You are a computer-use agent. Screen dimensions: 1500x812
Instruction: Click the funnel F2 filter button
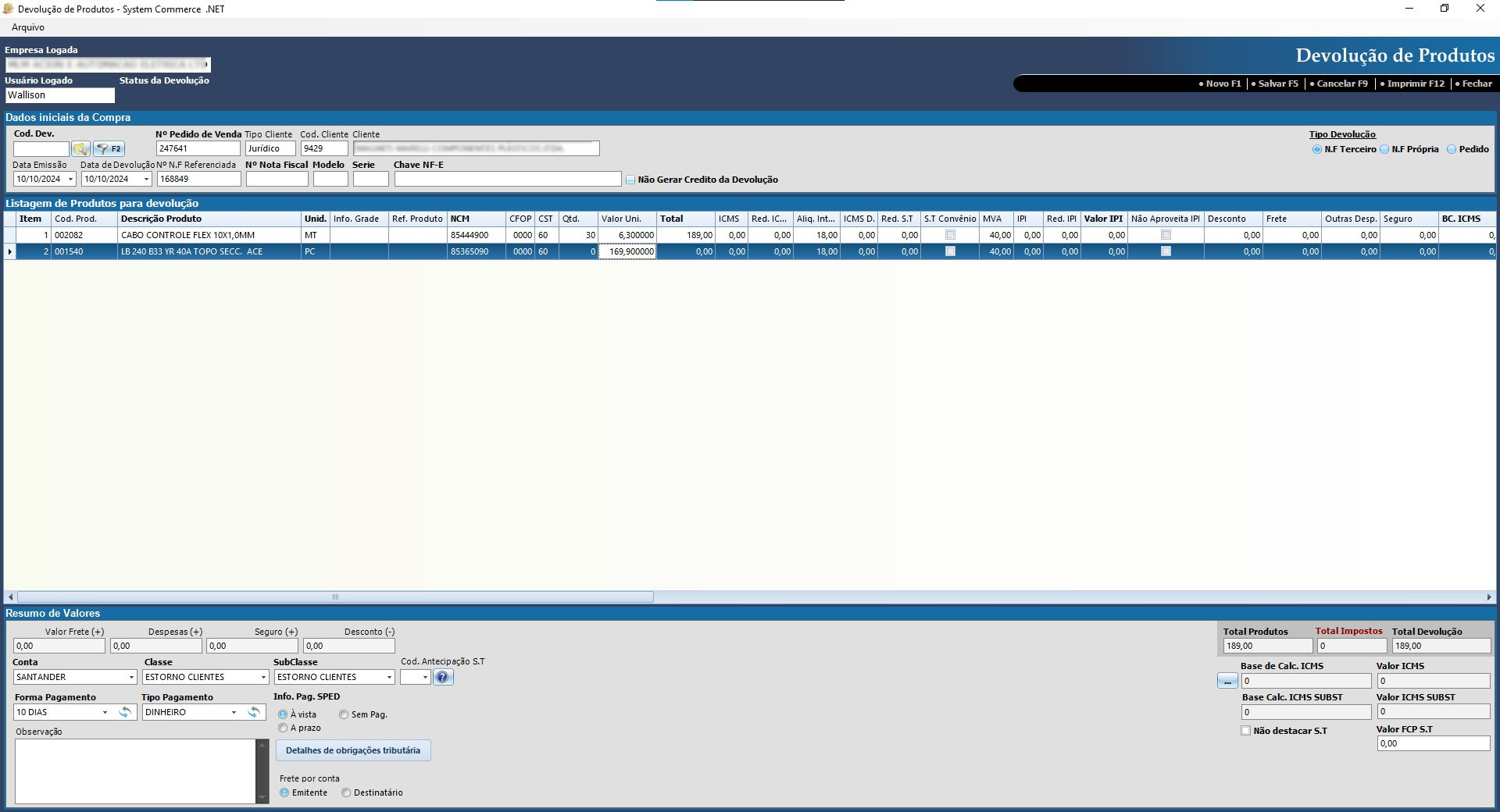coord(109,149)
